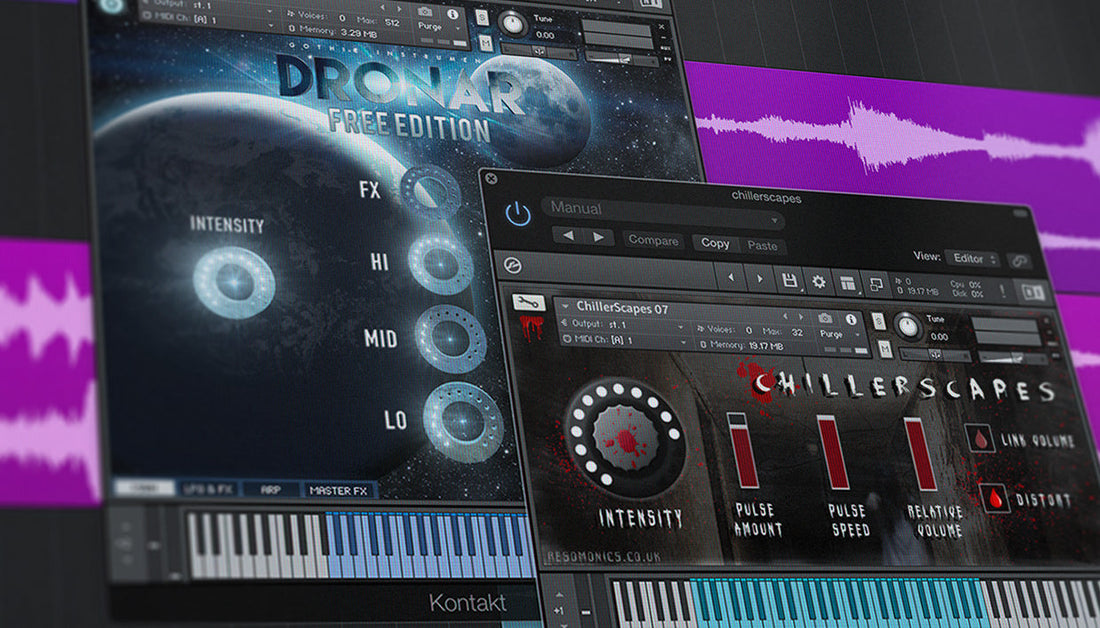
Task: Click the Copy button
Action: click(x=715, y=243)
